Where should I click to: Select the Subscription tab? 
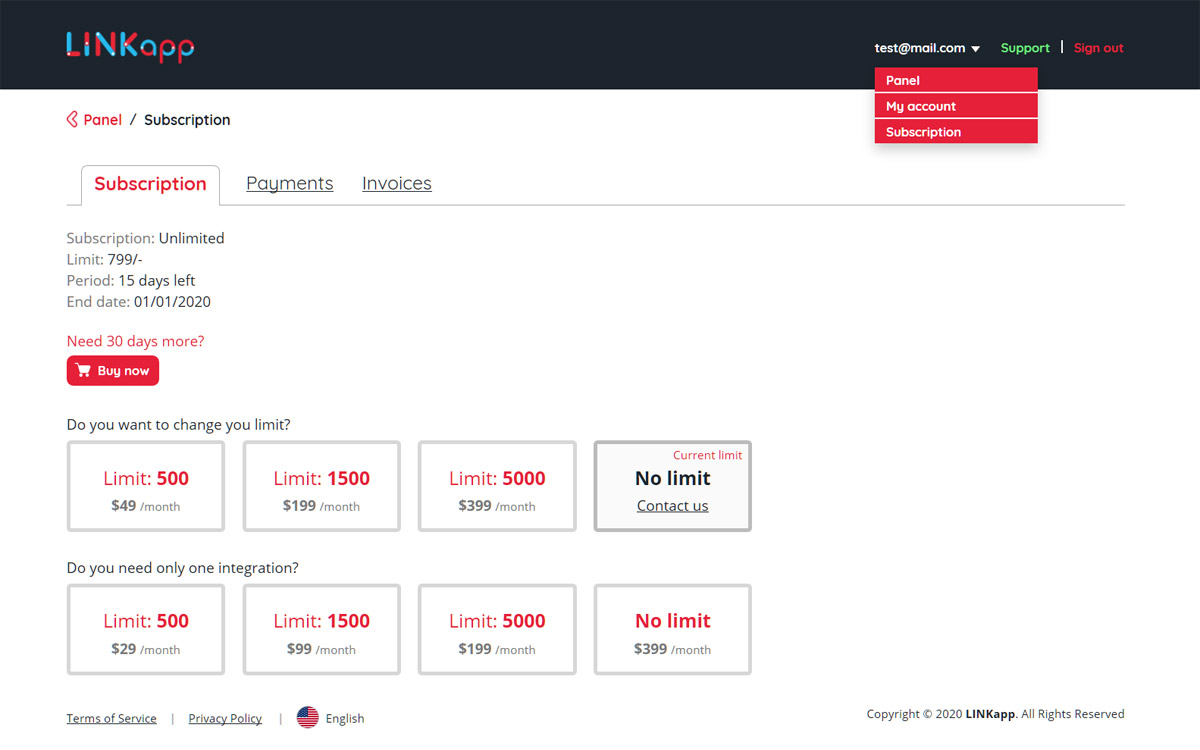pyautogui.click(x=150, y=185)
